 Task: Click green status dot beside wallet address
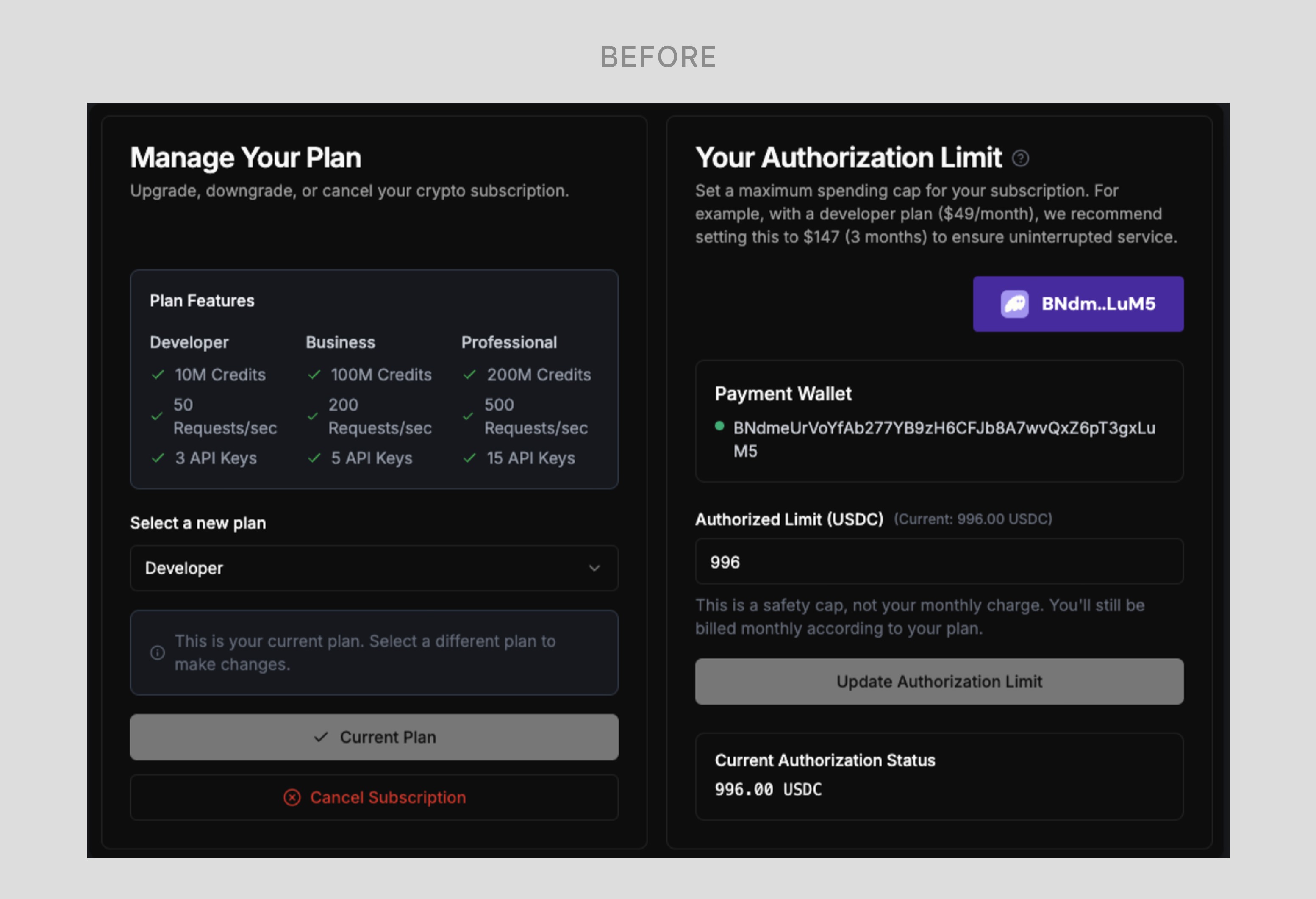[719, 426]
